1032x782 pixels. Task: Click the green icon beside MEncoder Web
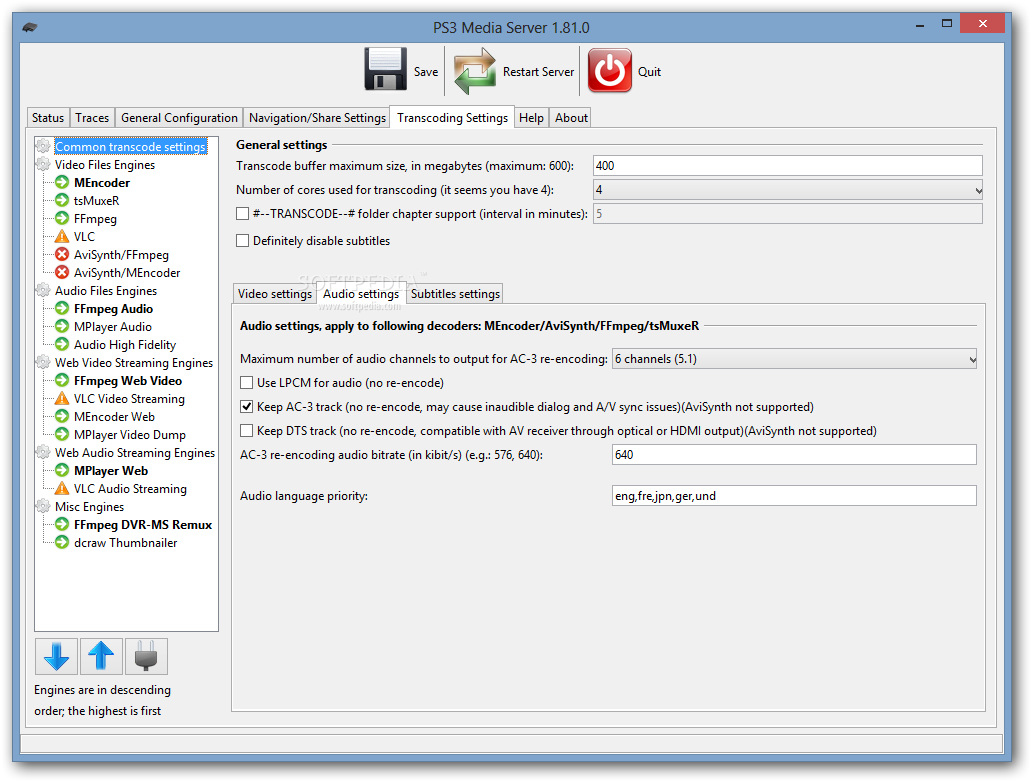[x=62, y=416]
